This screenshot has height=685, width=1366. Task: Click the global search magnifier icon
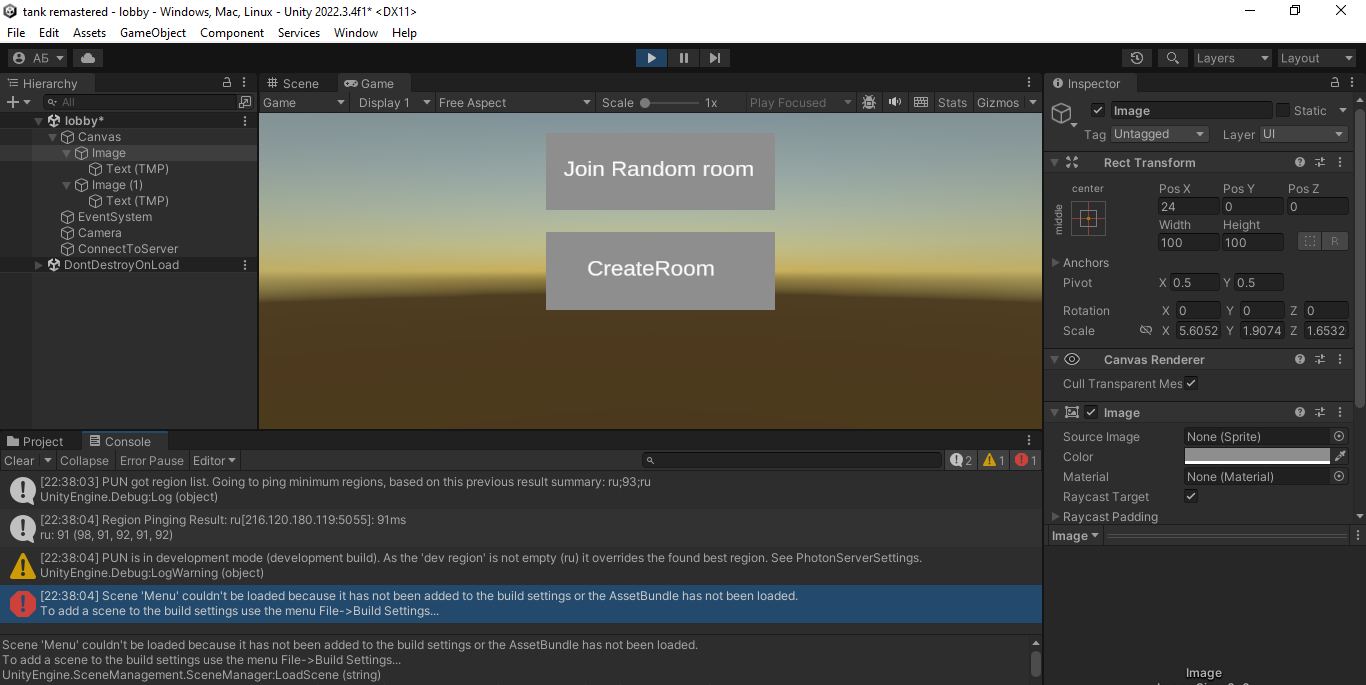tap(1173, 58)
